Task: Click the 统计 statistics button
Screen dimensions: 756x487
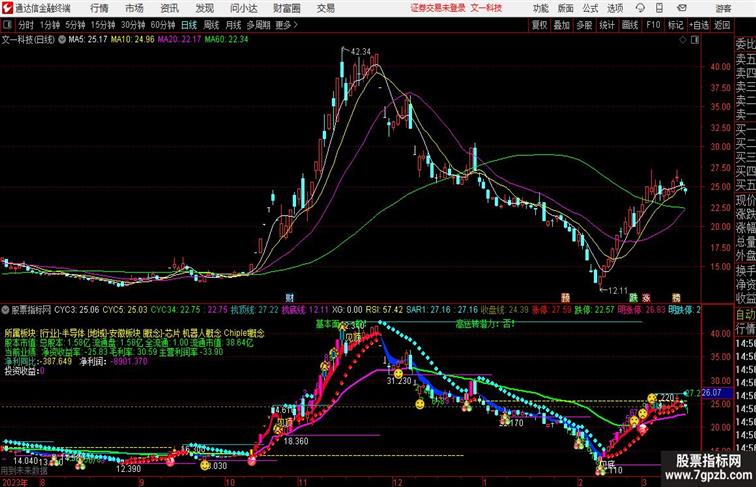Action: (607, 25)
